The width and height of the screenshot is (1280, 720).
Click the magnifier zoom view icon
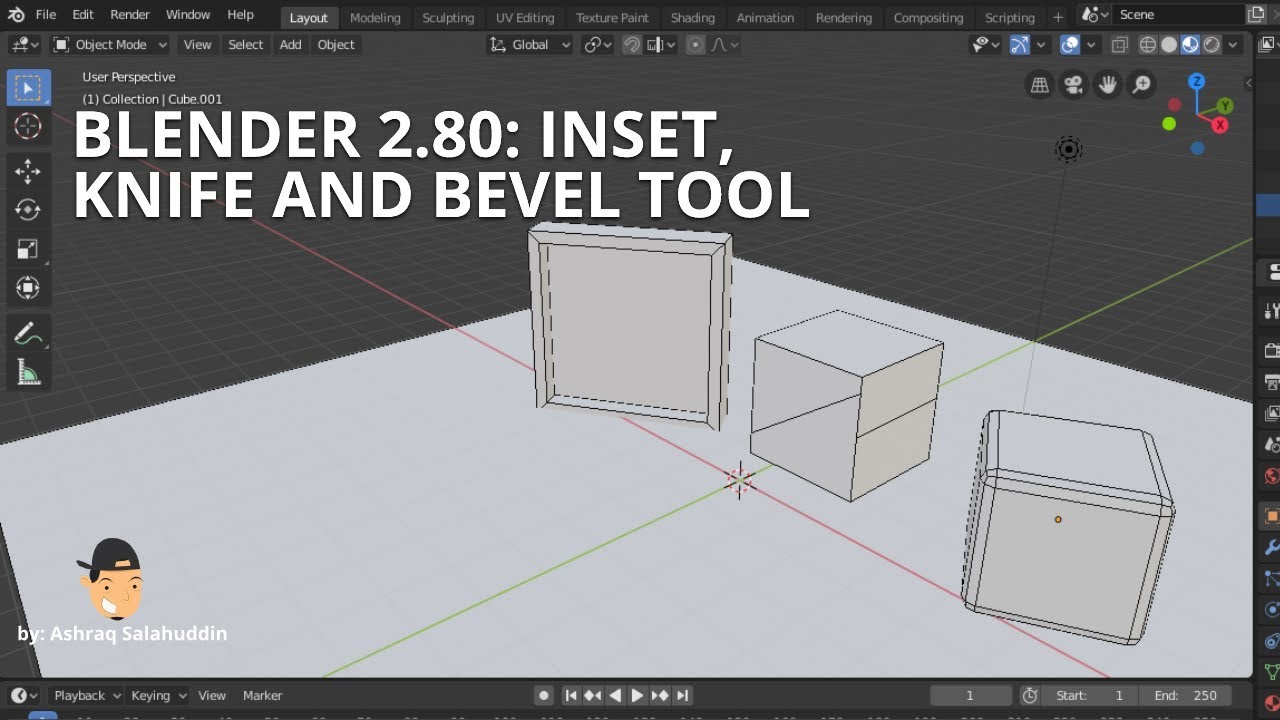click(x=1141, y=85)
